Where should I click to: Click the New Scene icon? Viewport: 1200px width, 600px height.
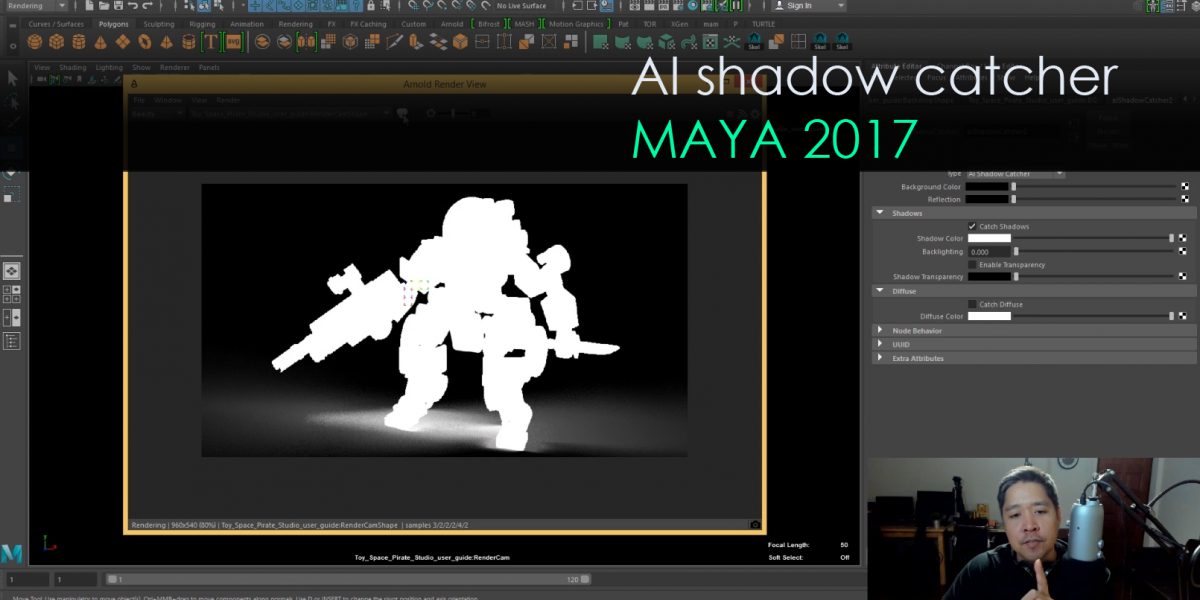88,6
